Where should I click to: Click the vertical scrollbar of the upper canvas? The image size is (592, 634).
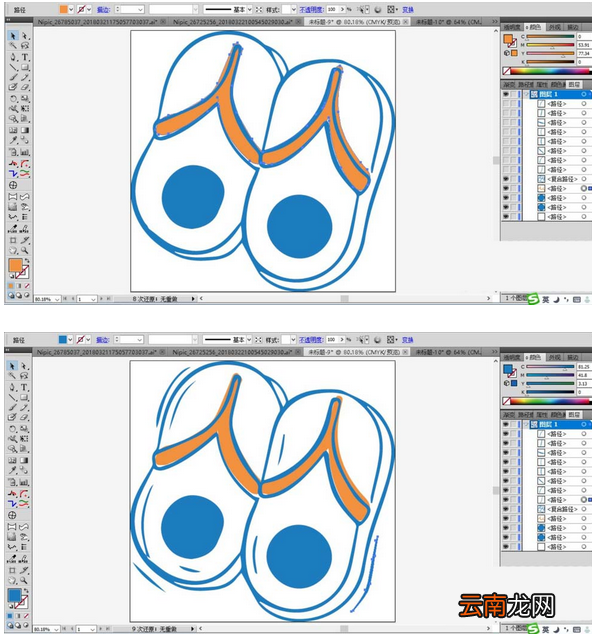(x=496, y=161)
